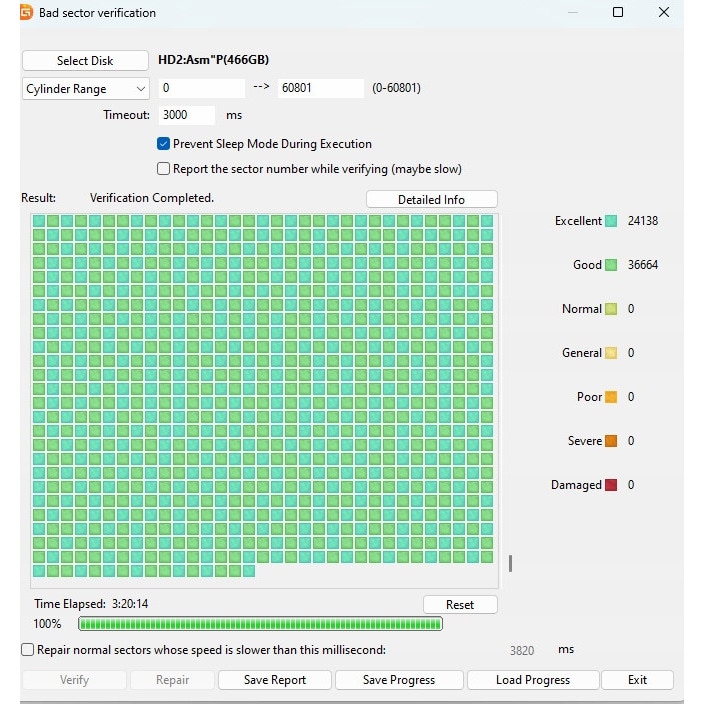Click Save Report button
Viewport: 704px width, 704px height.
tap(275, 680)
